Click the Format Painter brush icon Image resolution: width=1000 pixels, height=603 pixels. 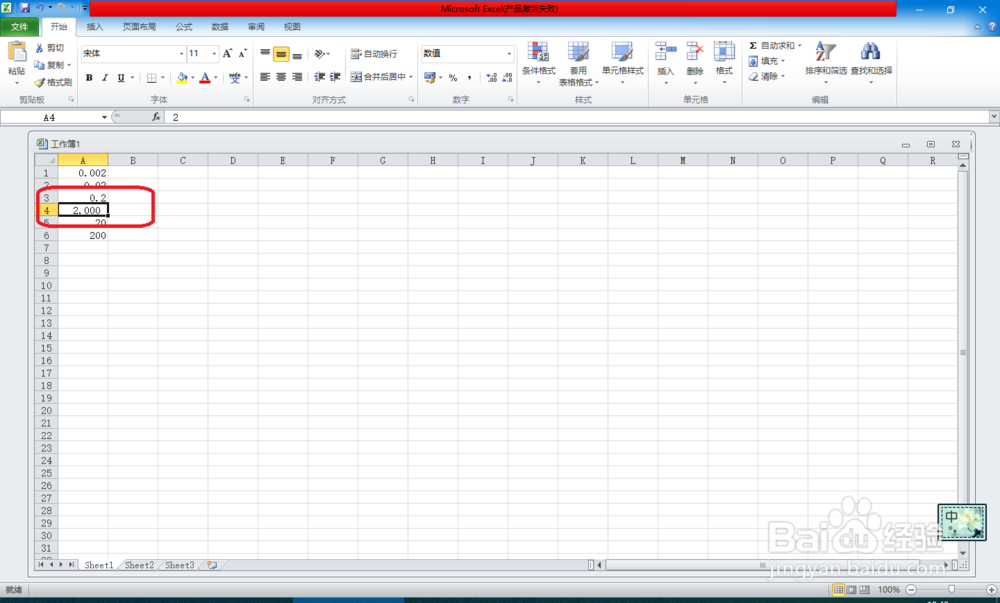[x=40, y=82]
